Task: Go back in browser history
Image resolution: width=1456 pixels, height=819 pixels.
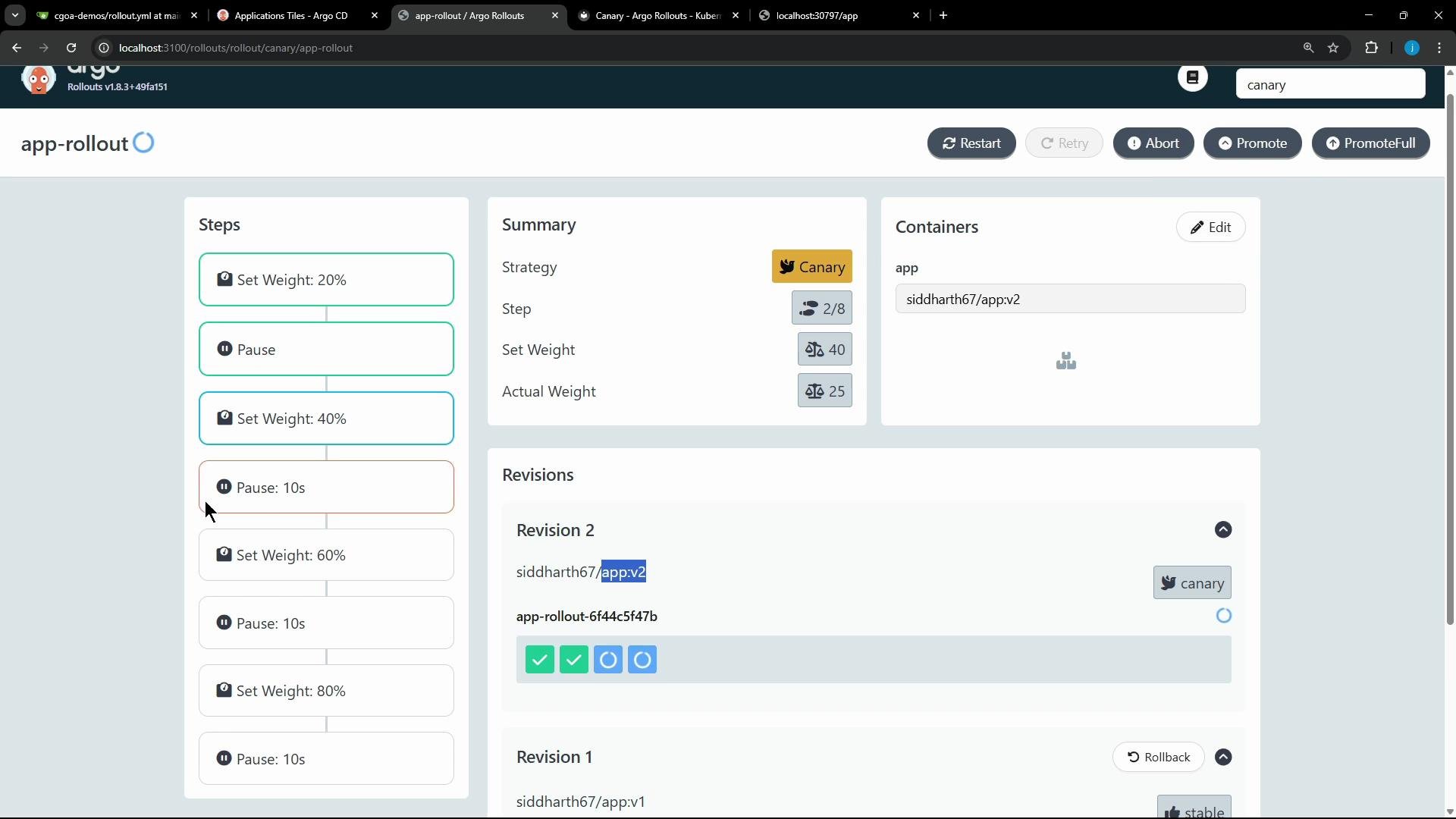Action: 17,48
